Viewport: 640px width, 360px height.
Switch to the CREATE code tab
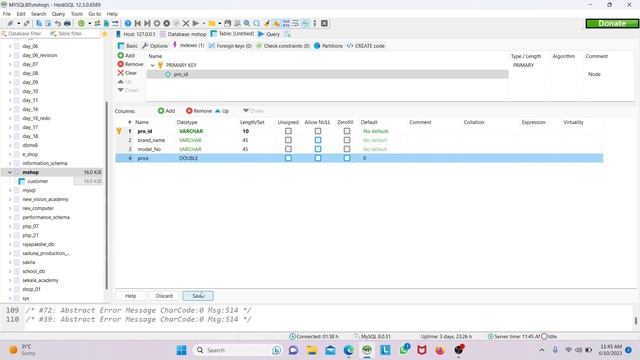click(x=366, y=46)
